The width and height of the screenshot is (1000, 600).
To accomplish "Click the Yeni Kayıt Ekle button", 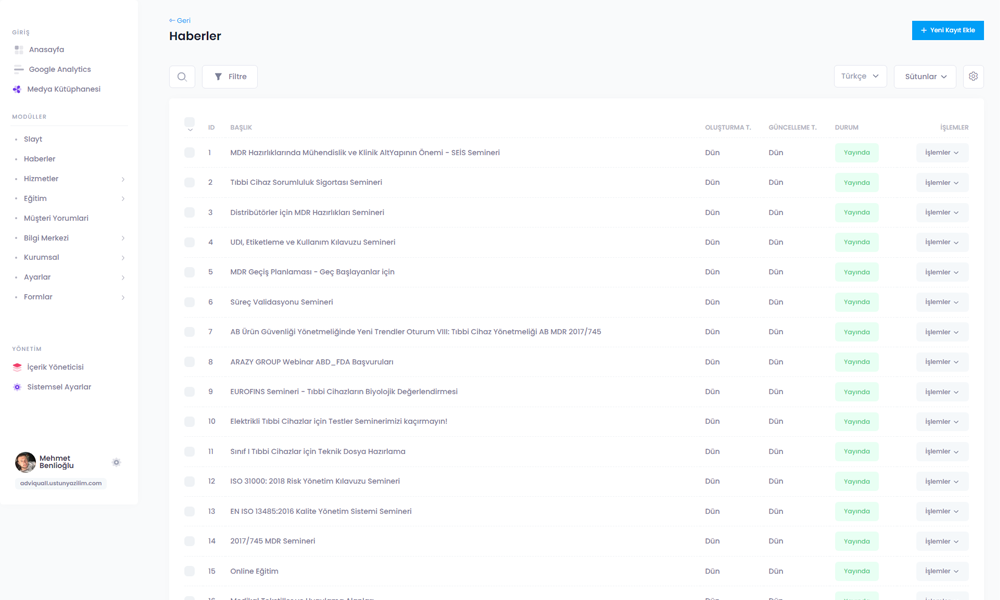I will tap(947, 31).
